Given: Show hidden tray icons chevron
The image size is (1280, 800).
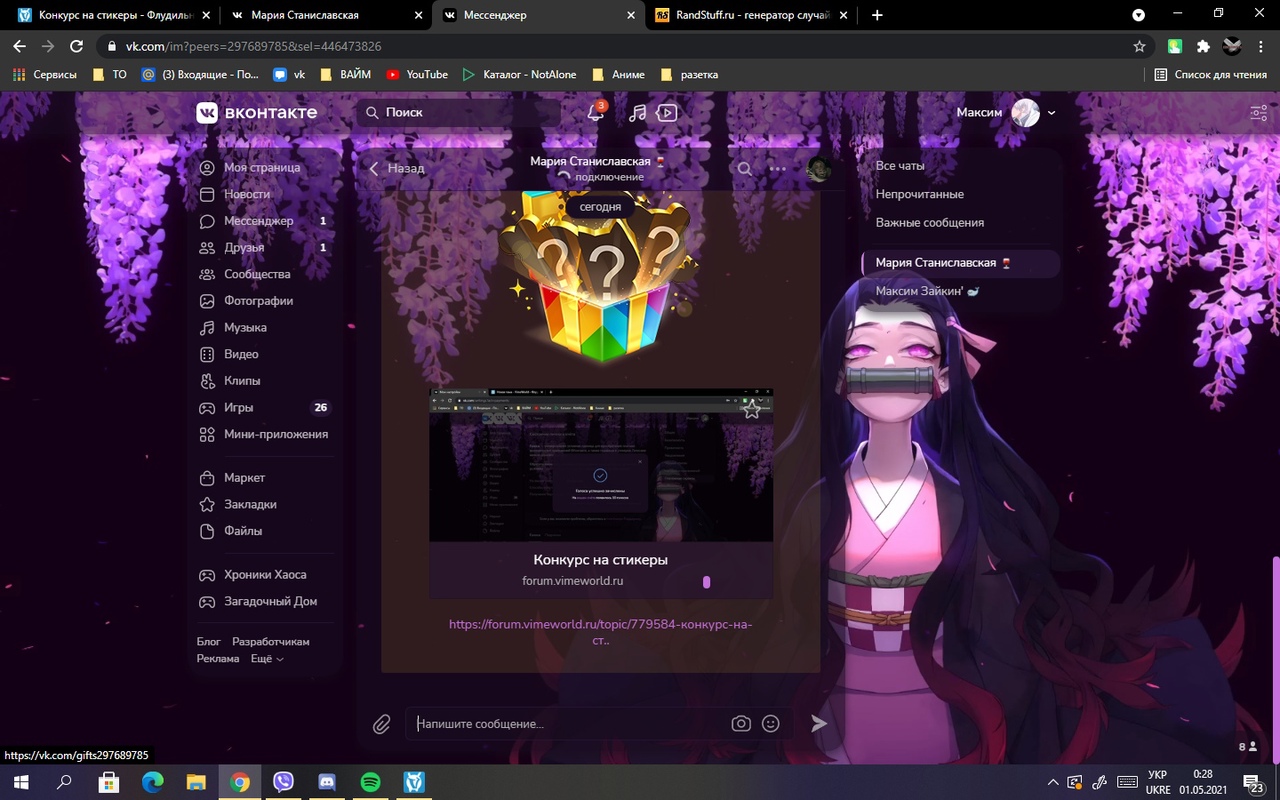Looking at the screenshot, I should 1053,782.
